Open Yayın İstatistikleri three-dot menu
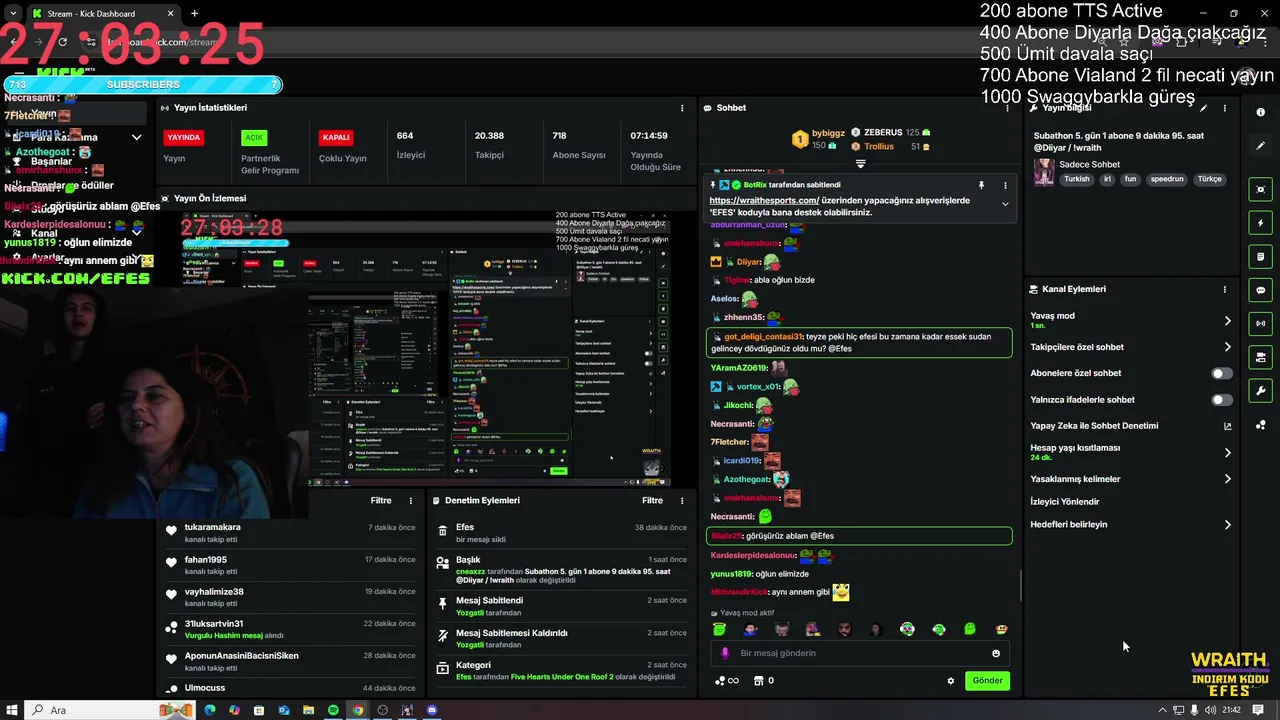The height and width of the screenshot is (720, 1280). [683, 108]
